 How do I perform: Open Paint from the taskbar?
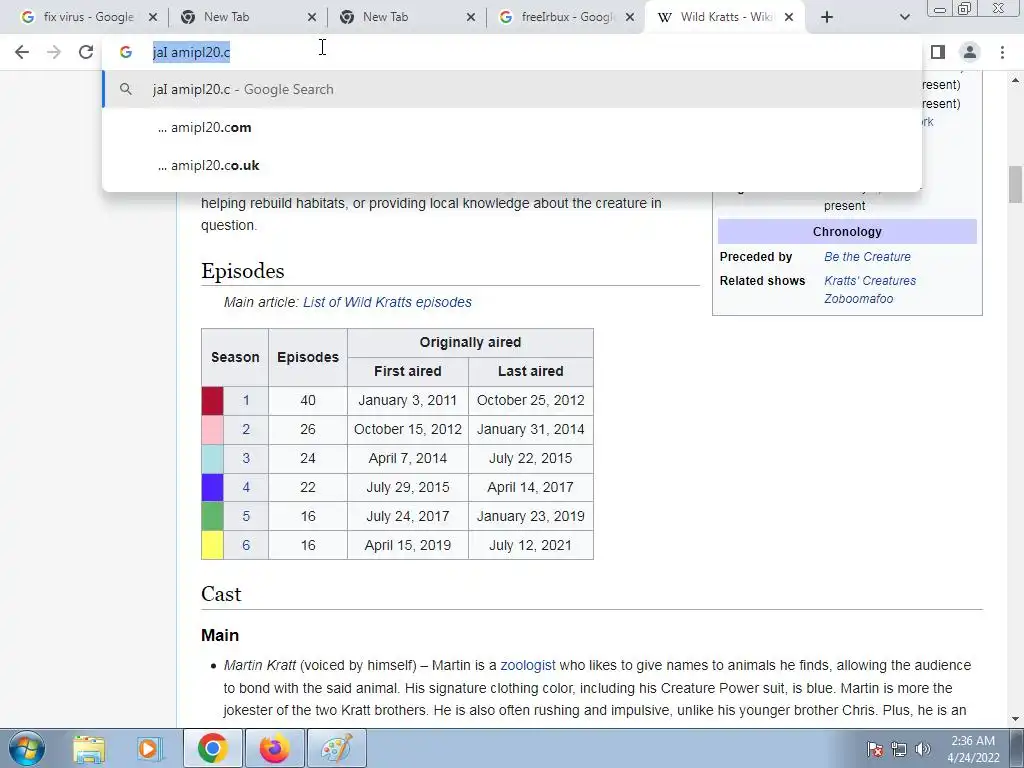[336, 748]
